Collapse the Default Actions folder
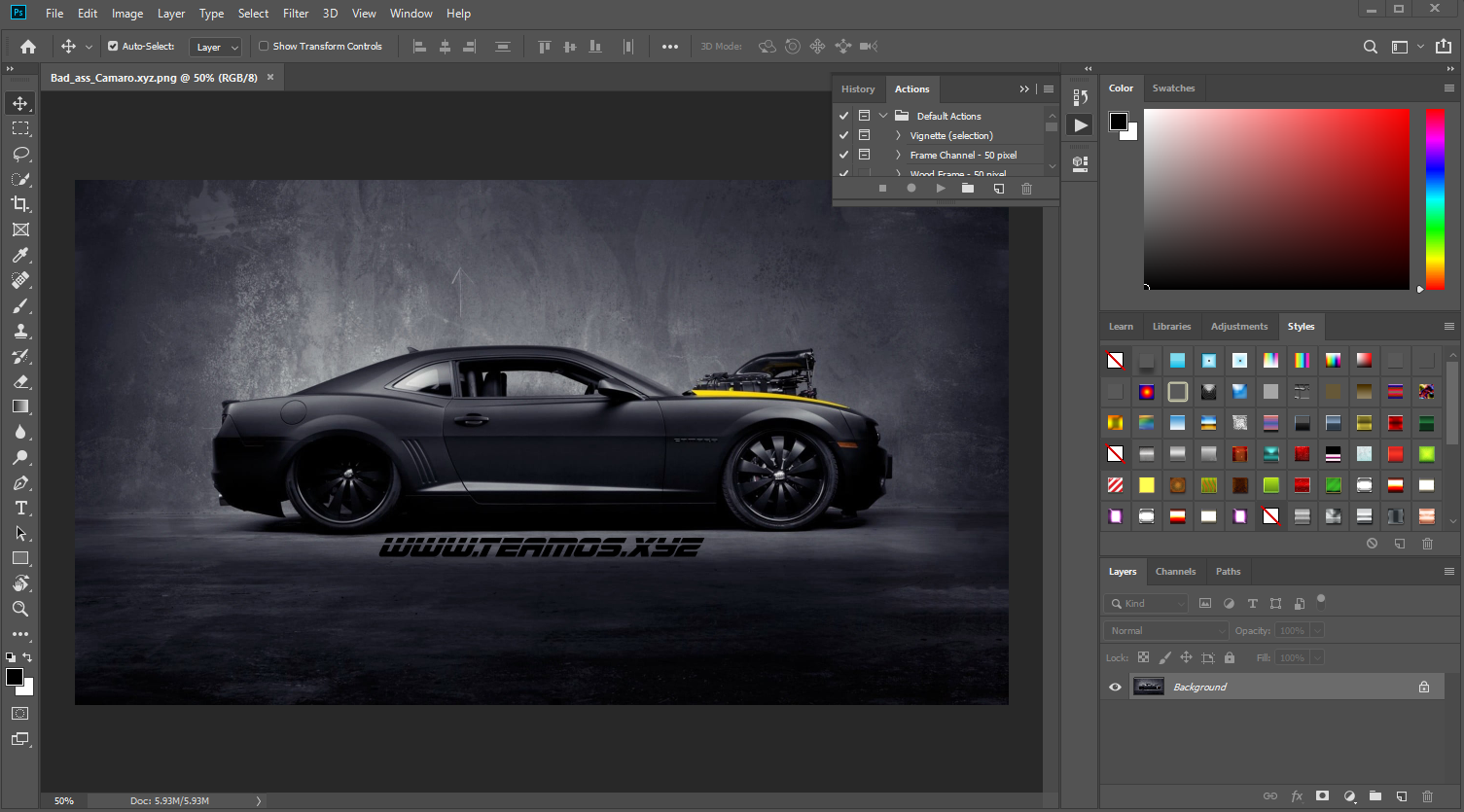The image size is (1464, 812). (x=883, y=116)
